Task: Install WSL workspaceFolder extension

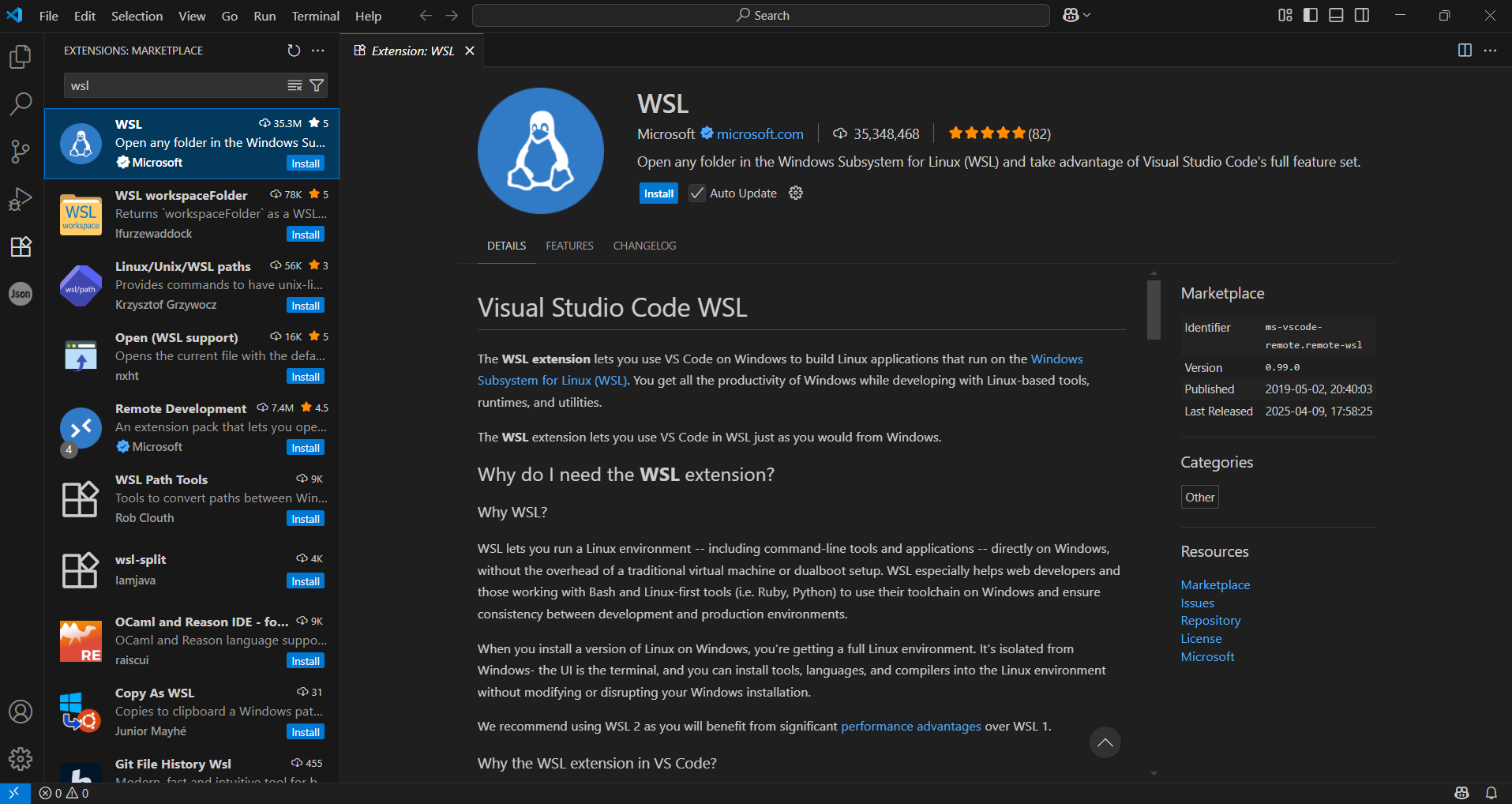Action: [x=306, y=235]
